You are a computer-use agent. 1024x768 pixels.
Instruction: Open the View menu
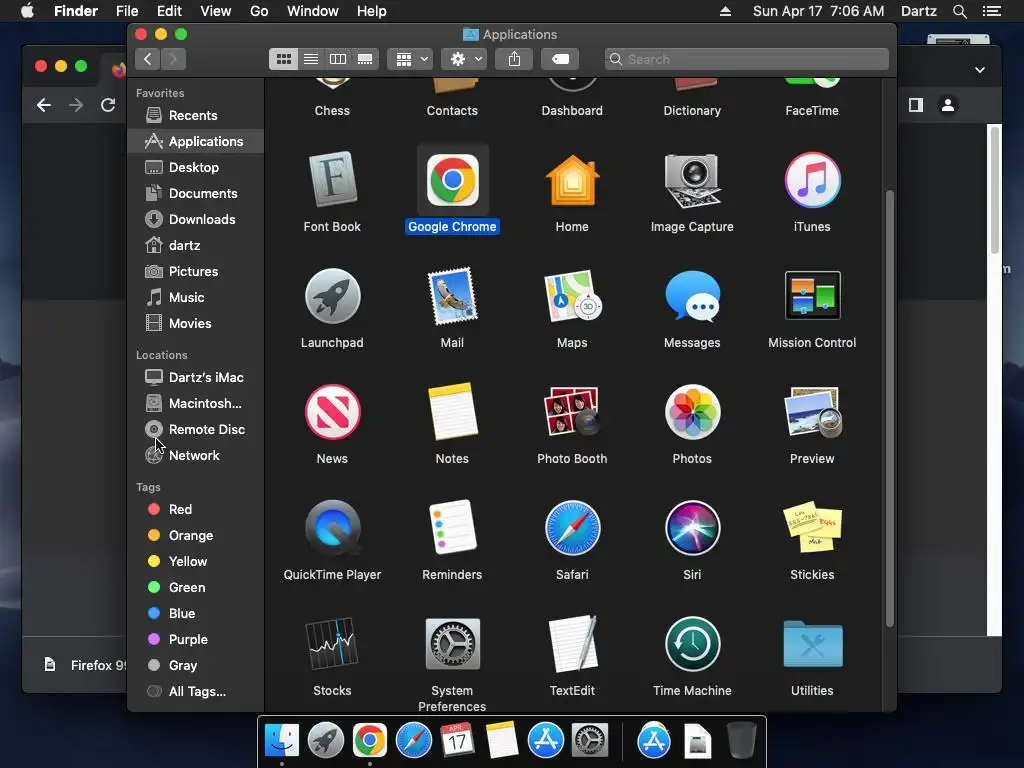[x=216, y=11]
